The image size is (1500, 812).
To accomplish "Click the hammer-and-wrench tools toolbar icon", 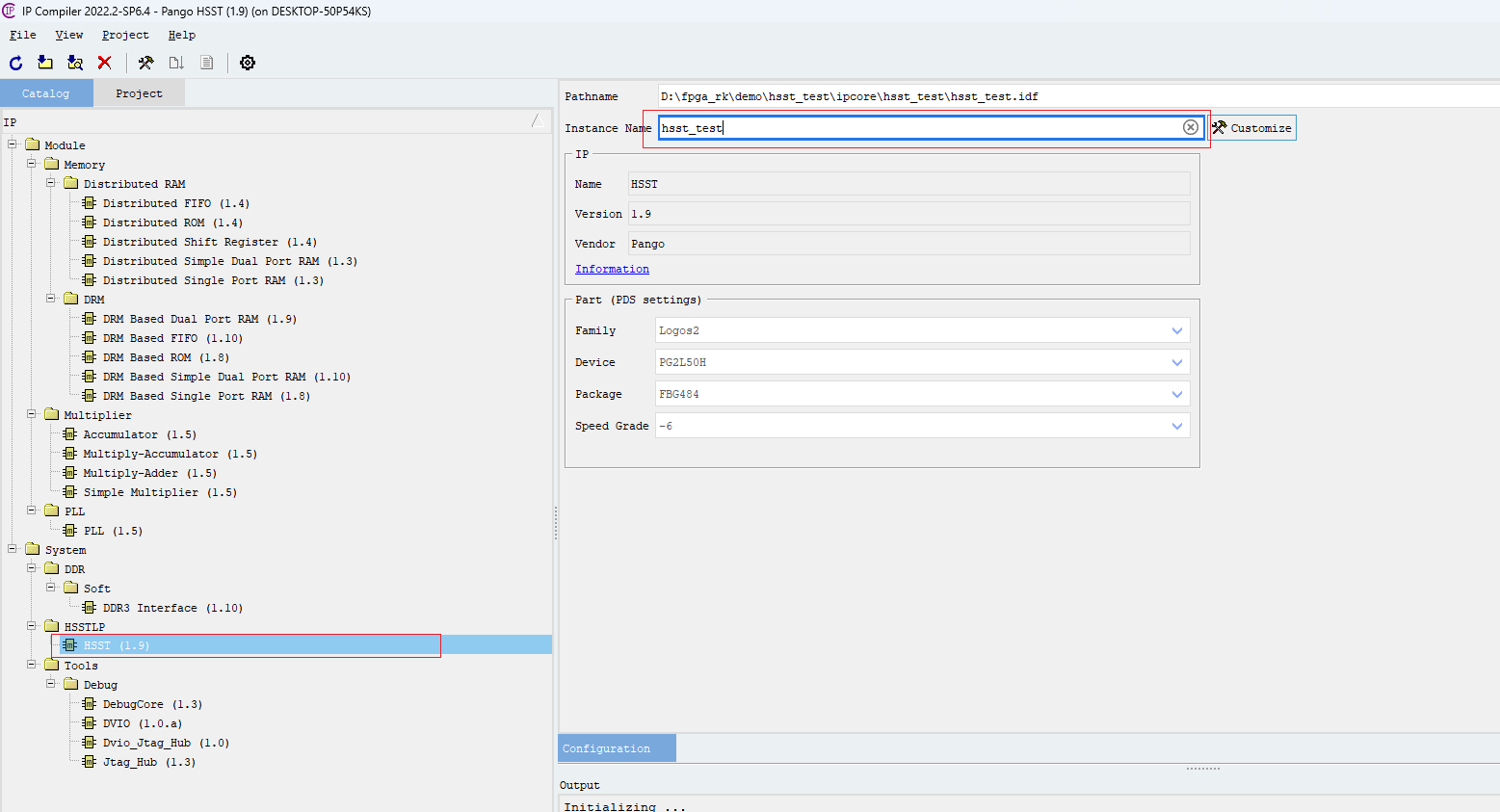I will point(146,63).
